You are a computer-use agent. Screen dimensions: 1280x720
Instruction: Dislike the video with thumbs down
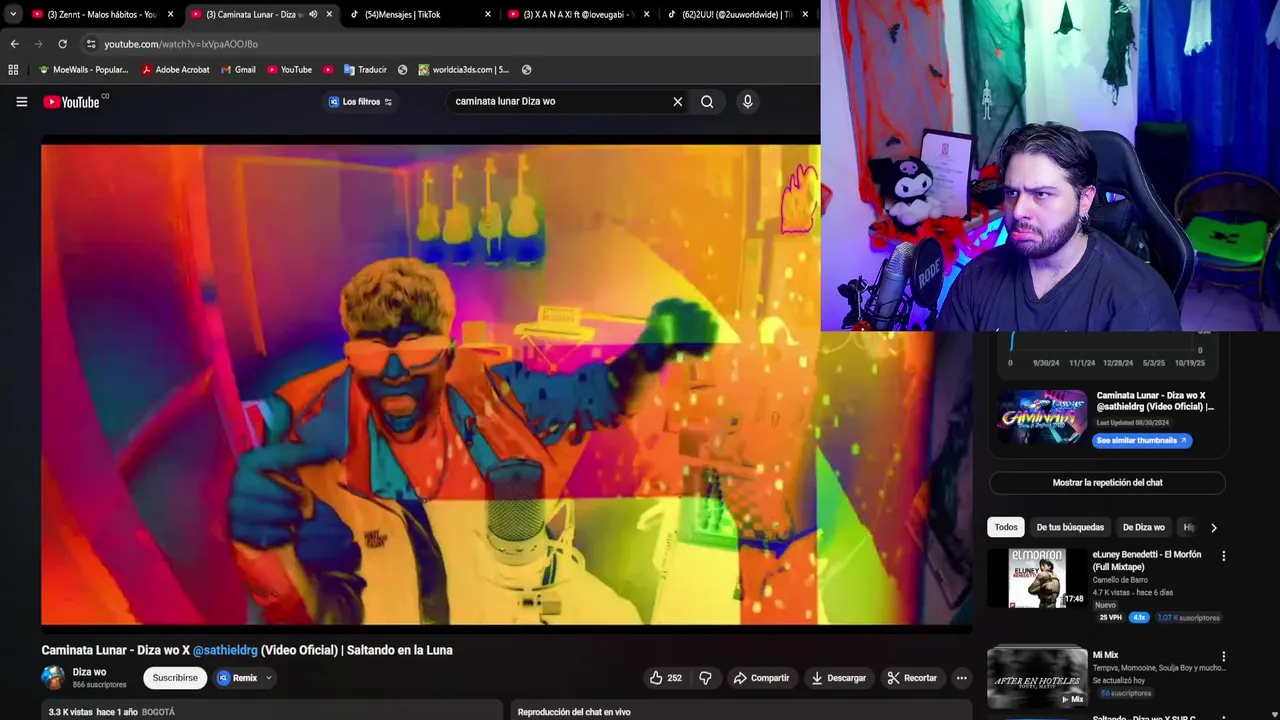click(705, 678)
